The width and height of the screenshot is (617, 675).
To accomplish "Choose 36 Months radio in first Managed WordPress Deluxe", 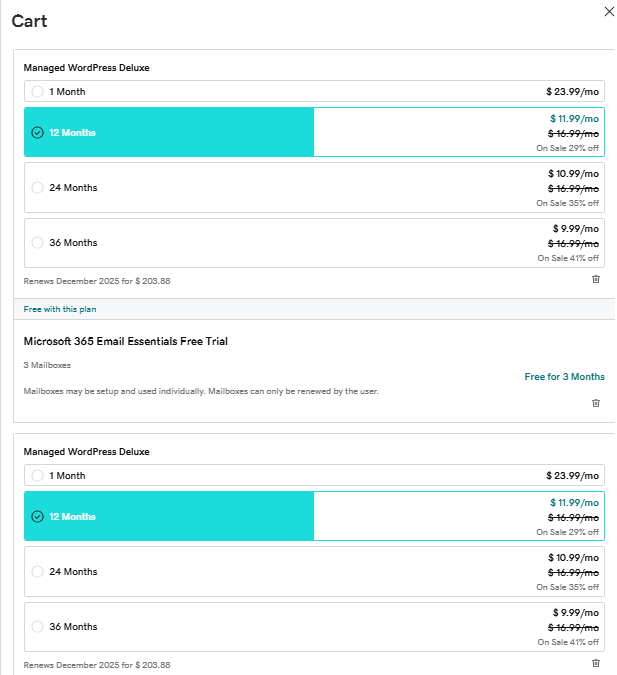I will tap(37, 242).
